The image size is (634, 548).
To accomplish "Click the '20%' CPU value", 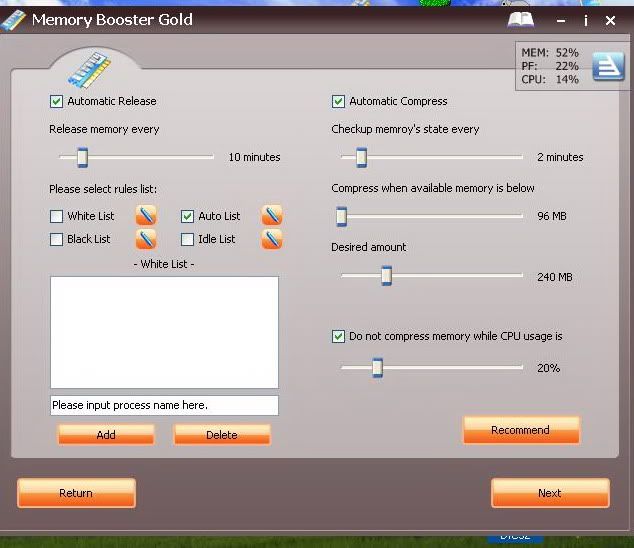I will pos(548,368).
